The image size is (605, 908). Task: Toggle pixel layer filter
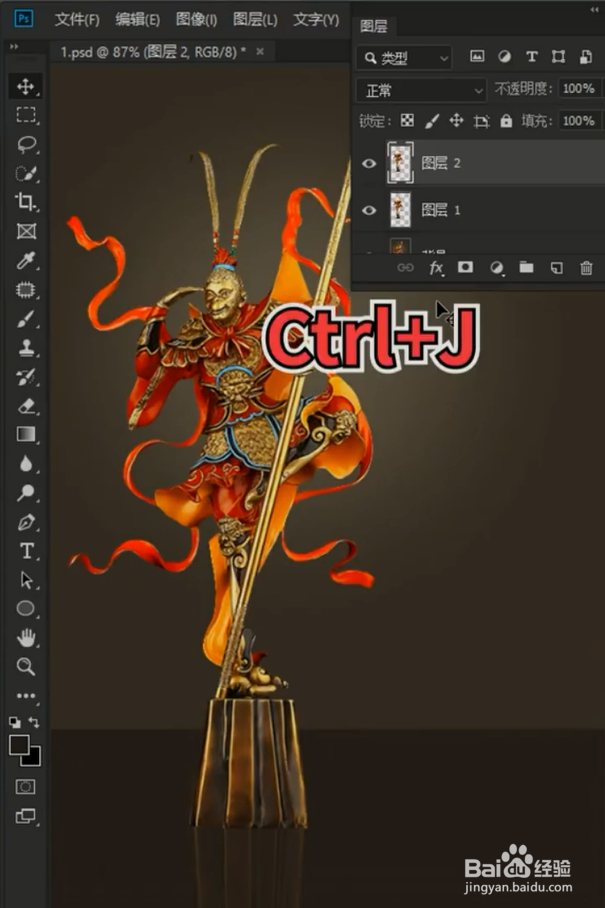(477, 56)
